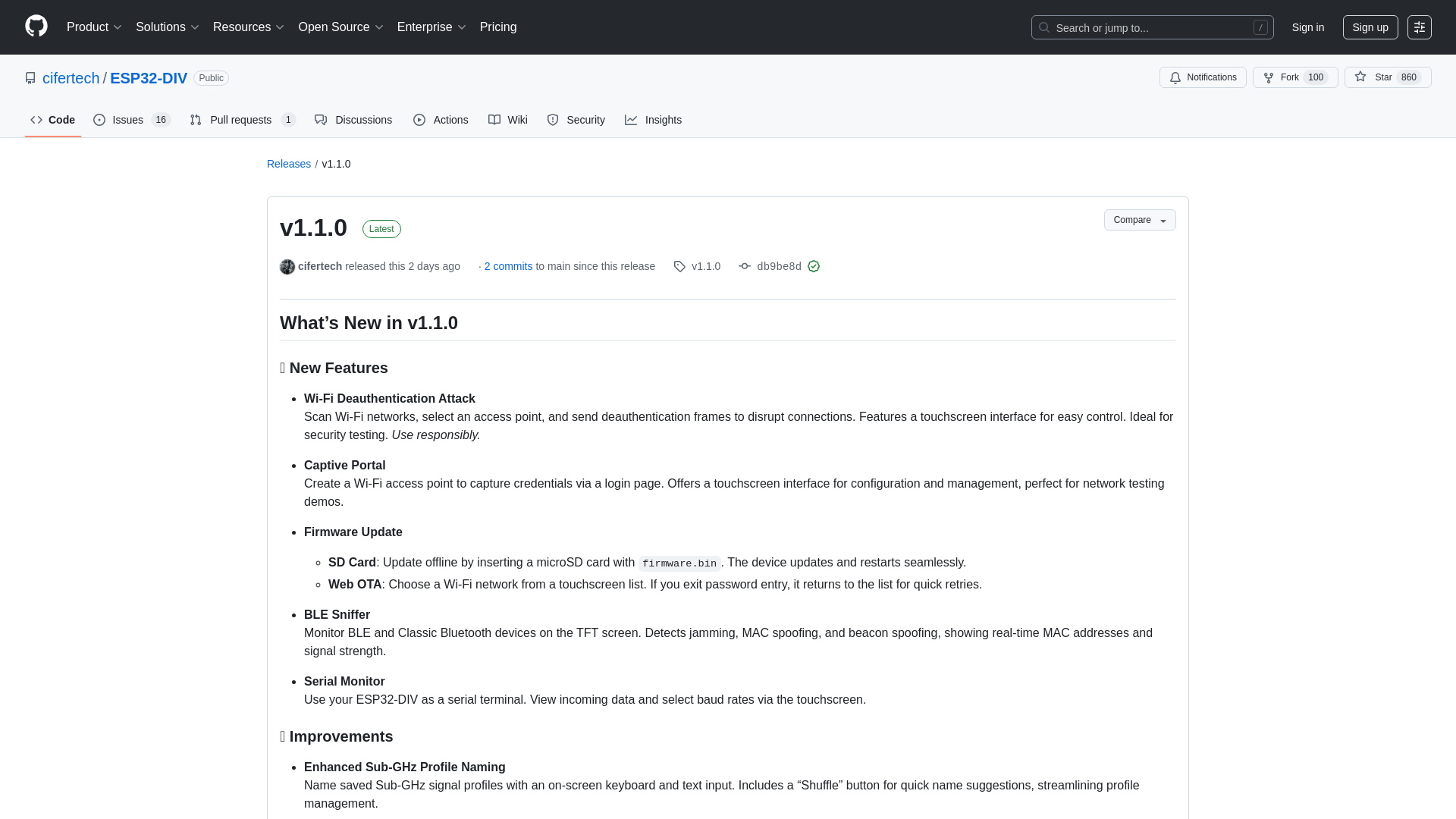Click the What's New in v1.1.0 heading

coord(369,323)
